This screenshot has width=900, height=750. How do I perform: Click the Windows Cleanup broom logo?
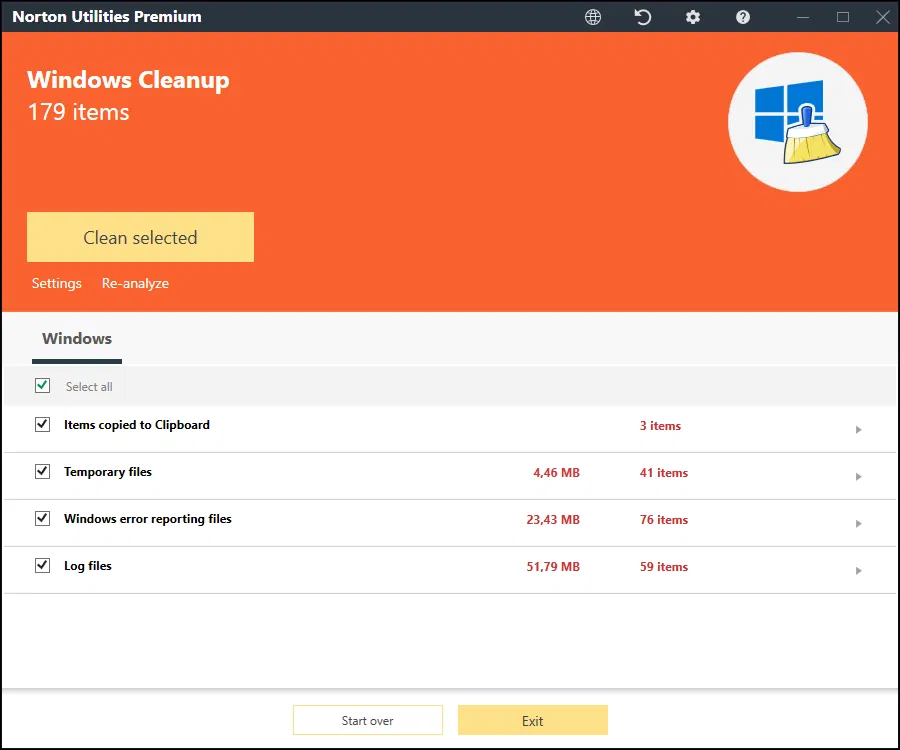798,122
